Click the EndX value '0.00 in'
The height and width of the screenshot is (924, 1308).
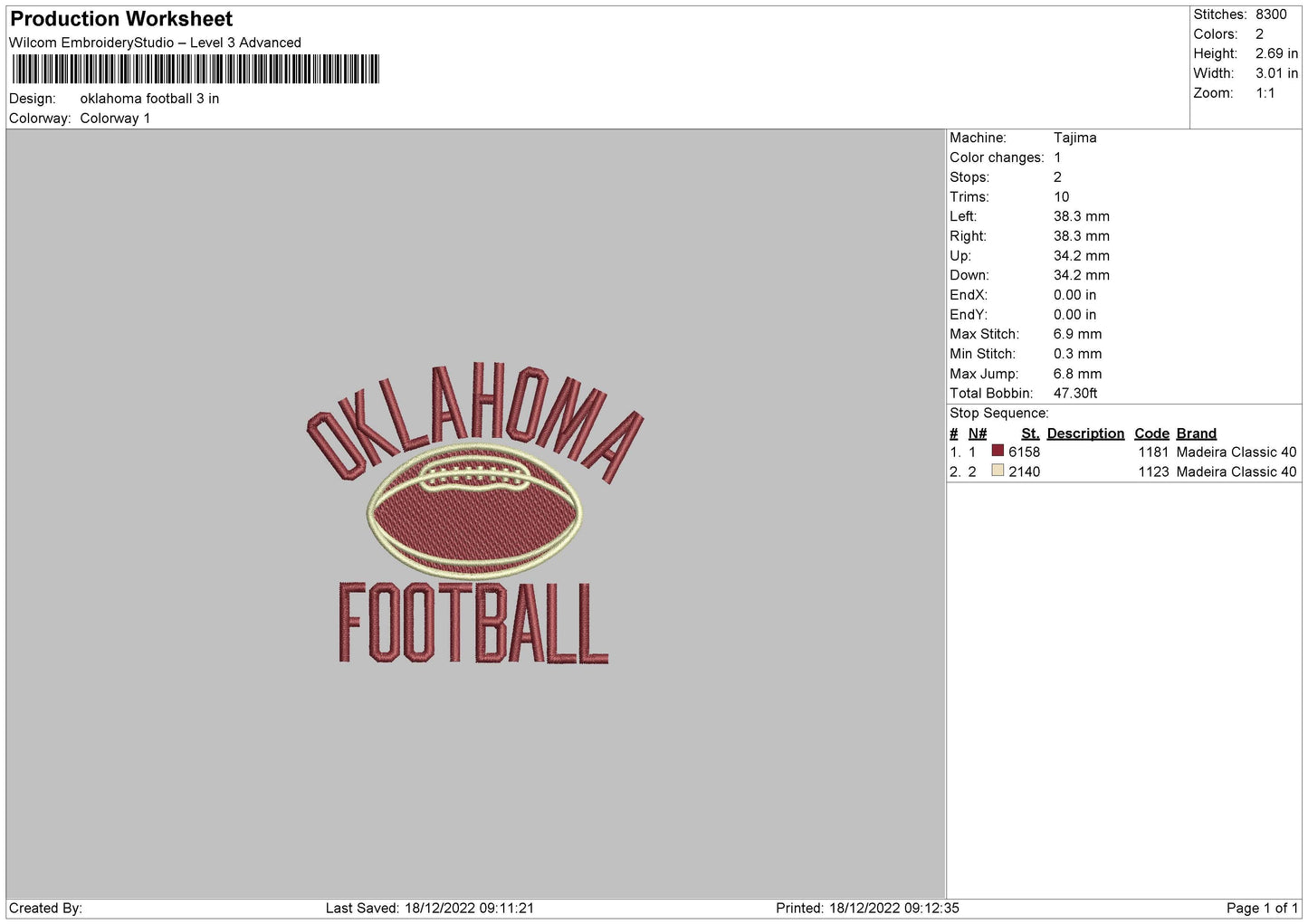click(x=1074, y=295)
